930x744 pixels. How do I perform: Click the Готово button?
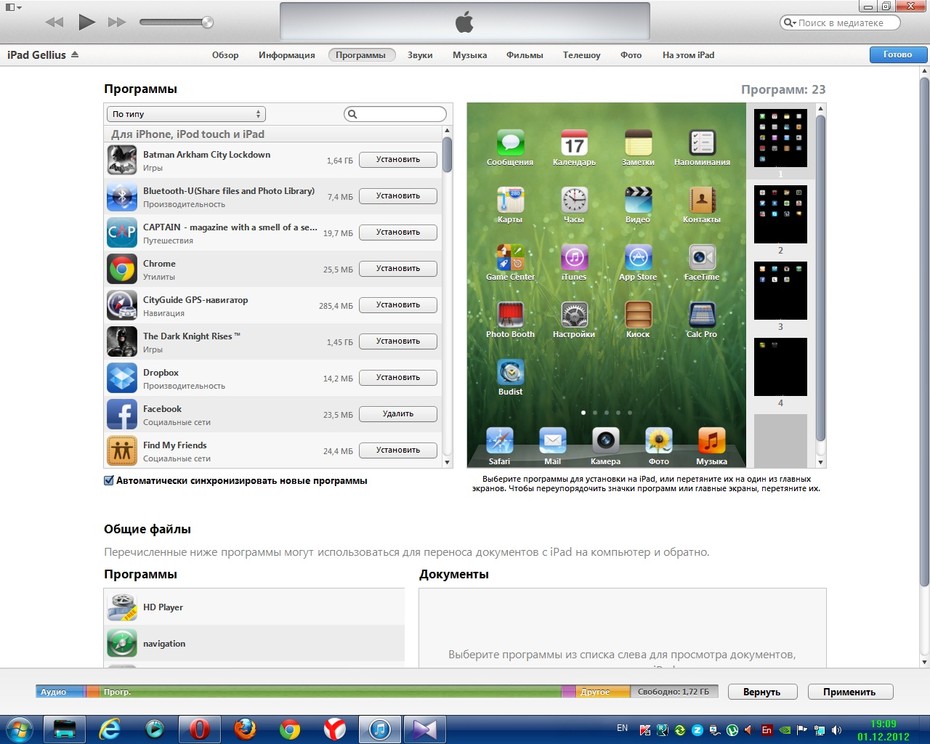(x=897, y=54)
